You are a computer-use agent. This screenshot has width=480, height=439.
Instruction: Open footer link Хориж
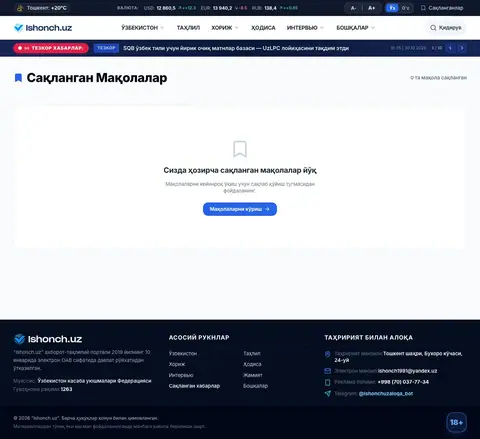(x=177, y=364)
